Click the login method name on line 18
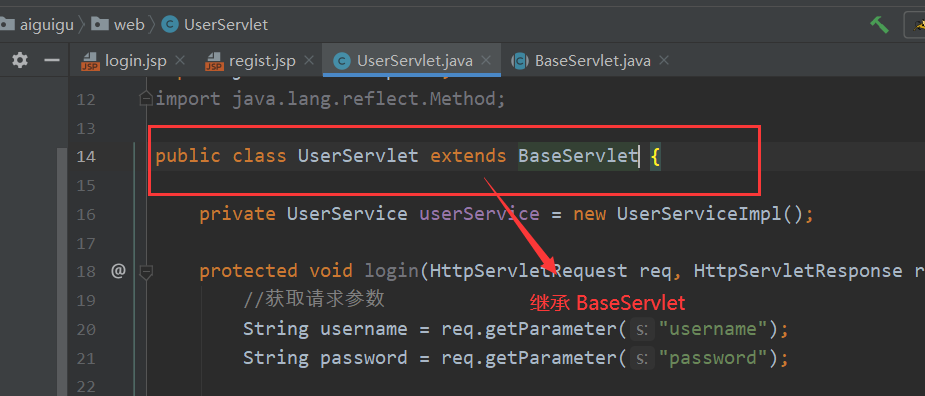The width and height of the screenshot is (925, 396). point(392,271)
